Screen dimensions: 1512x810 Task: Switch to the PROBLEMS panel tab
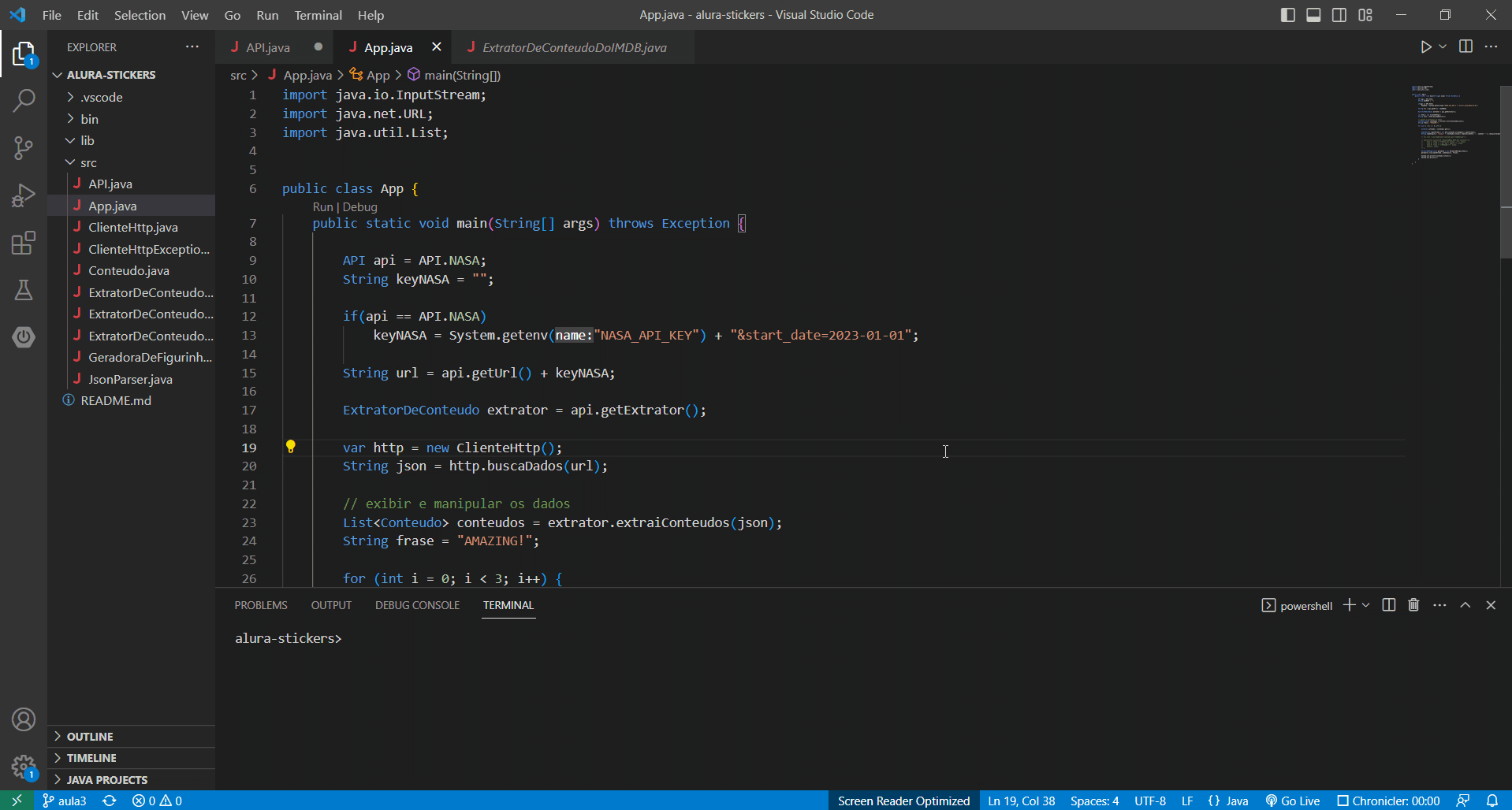[261, 605]
